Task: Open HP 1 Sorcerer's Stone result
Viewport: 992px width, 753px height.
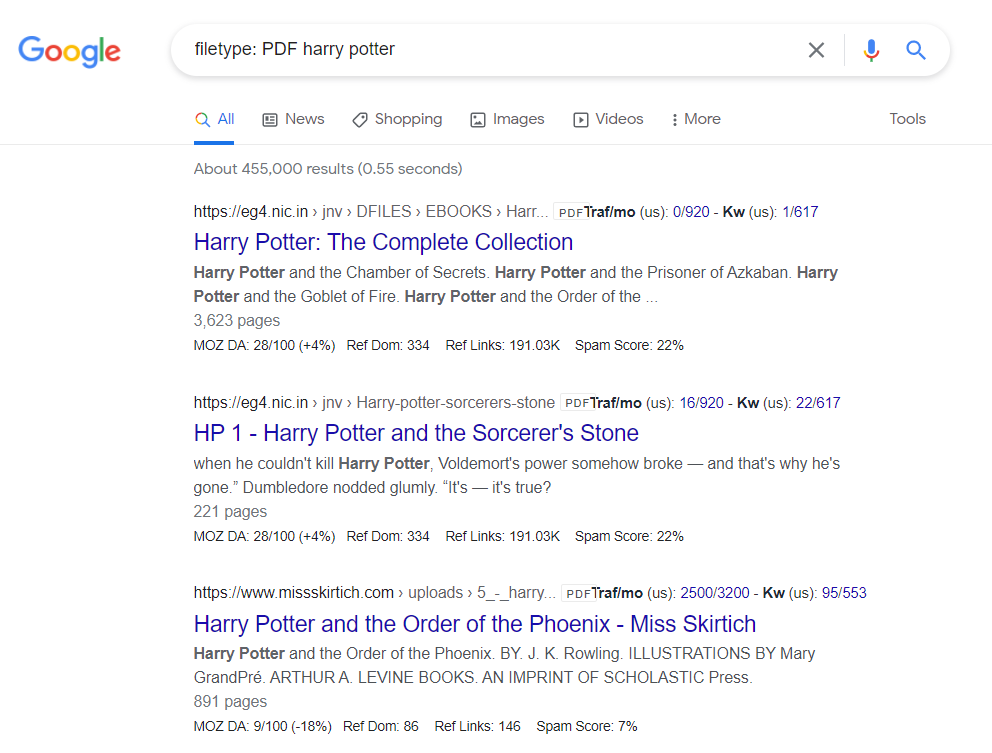Action: click(x=416, y=433)
